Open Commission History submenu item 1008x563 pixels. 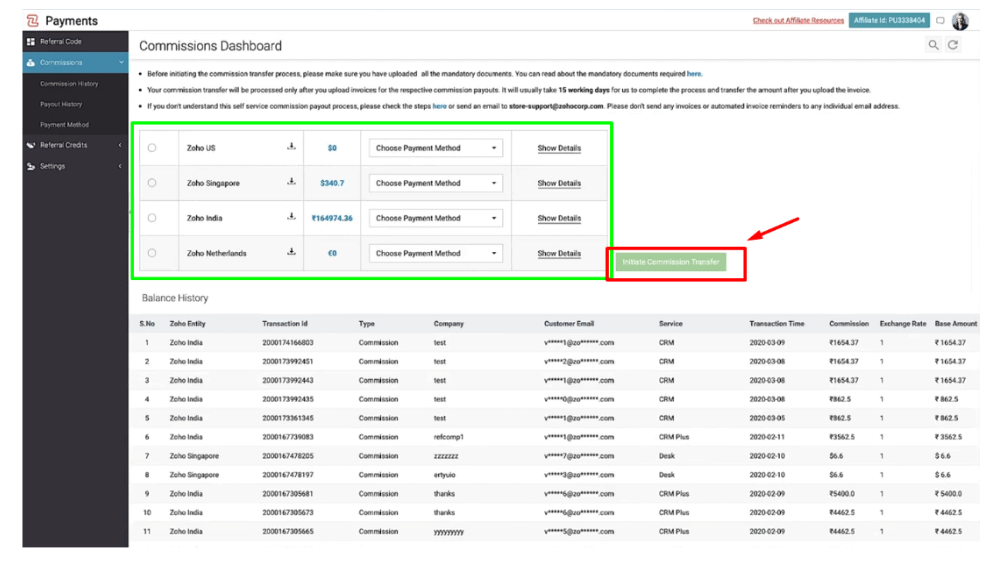point(69,84)
